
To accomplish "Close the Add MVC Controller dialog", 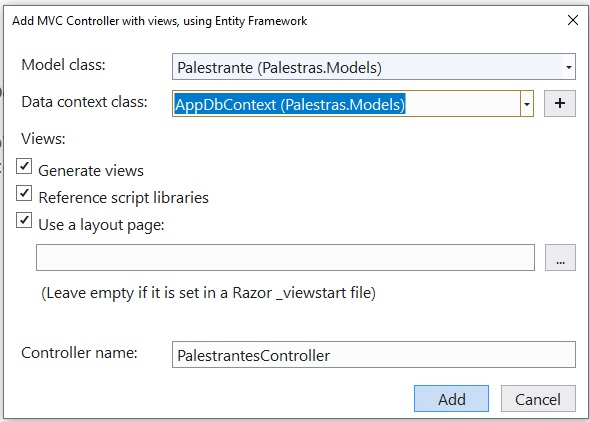I will point(573,20).
